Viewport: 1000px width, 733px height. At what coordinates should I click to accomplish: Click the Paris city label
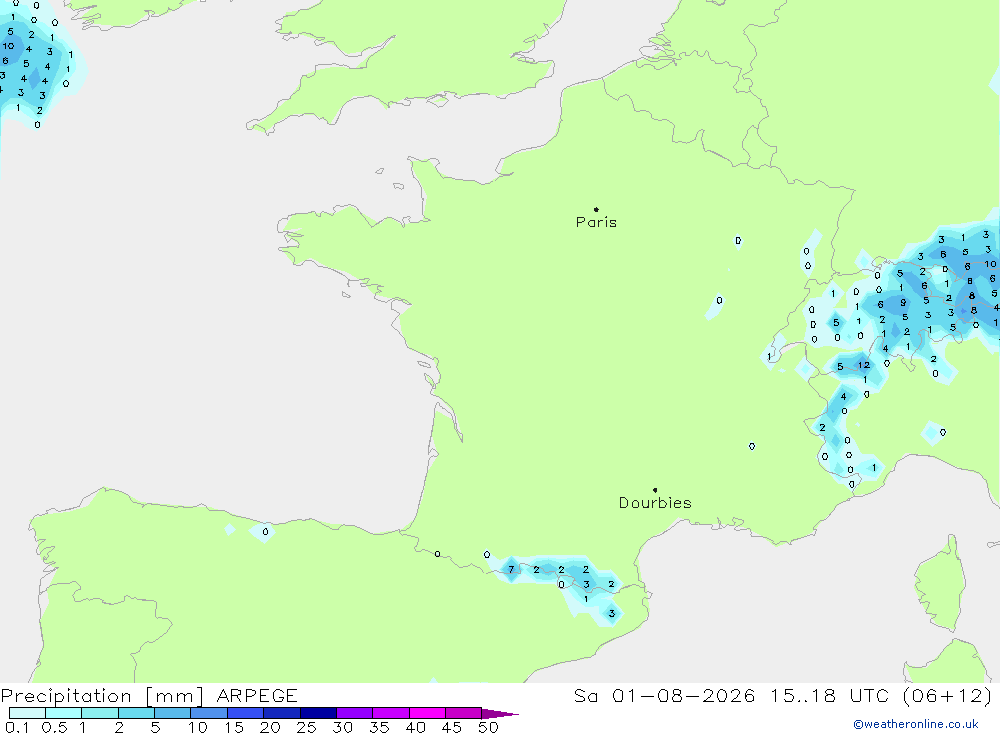pyautogui.click(x=596, y=222)
